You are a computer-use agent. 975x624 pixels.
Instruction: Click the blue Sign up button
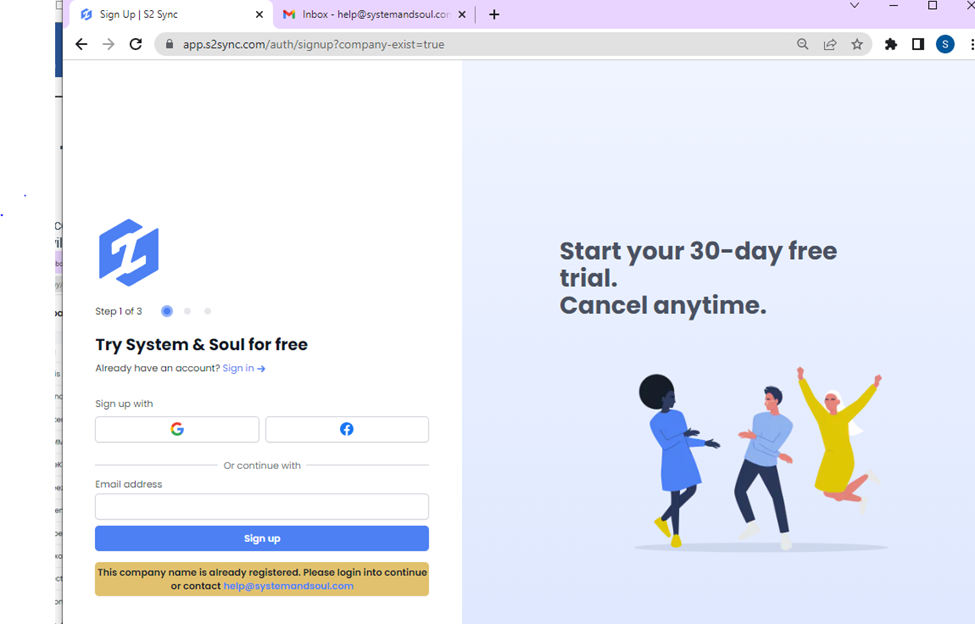pos(262,538)
